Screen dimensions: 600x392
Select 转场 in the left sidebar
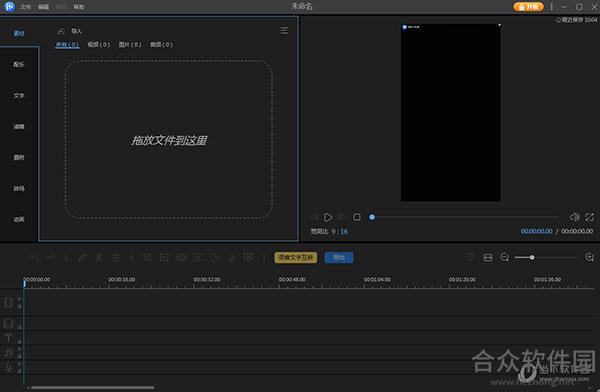tap(19, 188)
